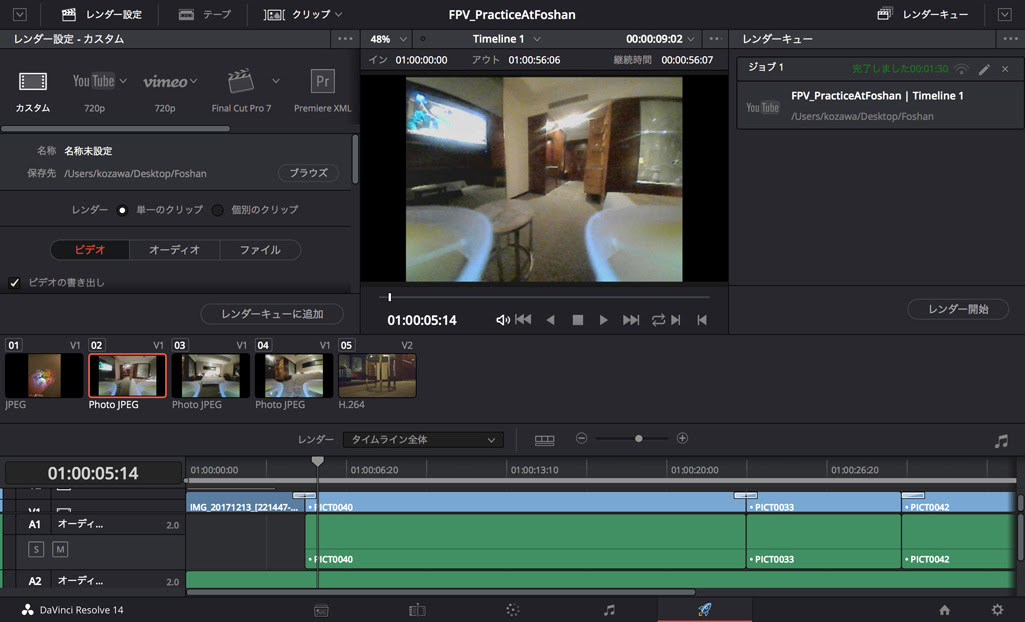Uncheck the ビデオの書き出し checkbox
The height and width of the screenshot is (622, 1025).
pos(14,281)
